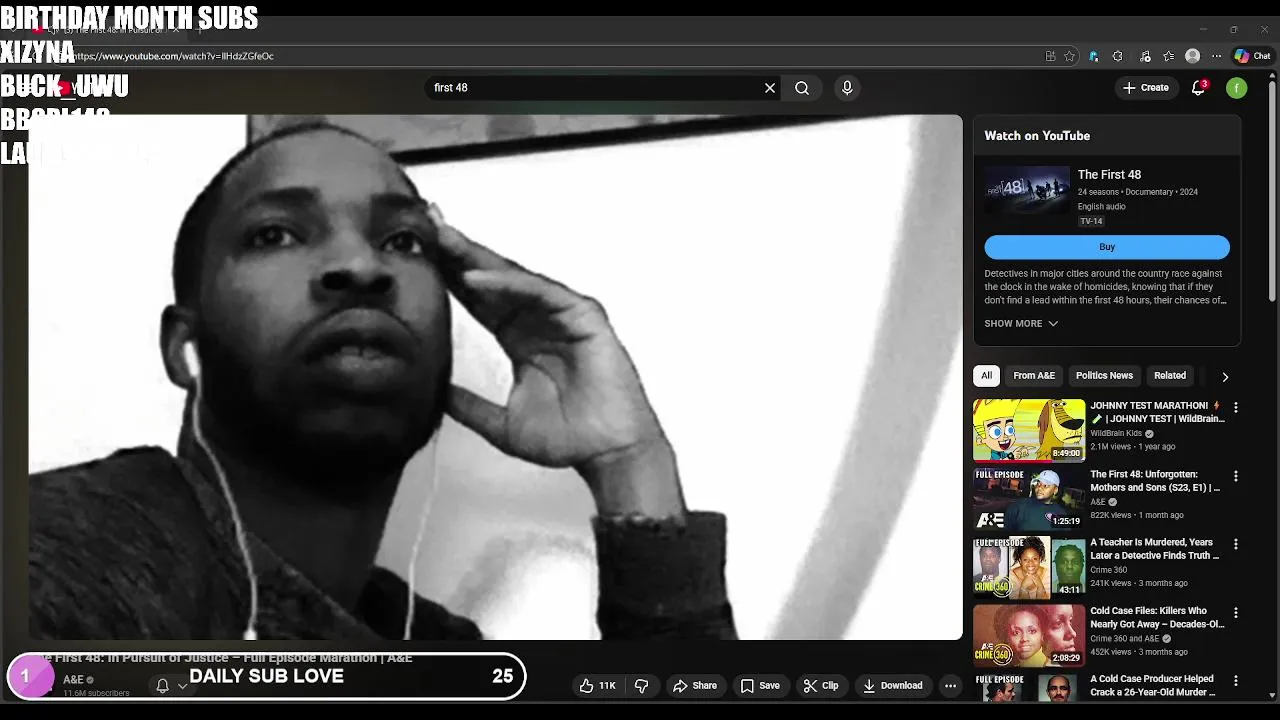Dislike the video with thumbs down
Image resolution: width=1280 pixels, height=720 pixels.
(642, 686)
